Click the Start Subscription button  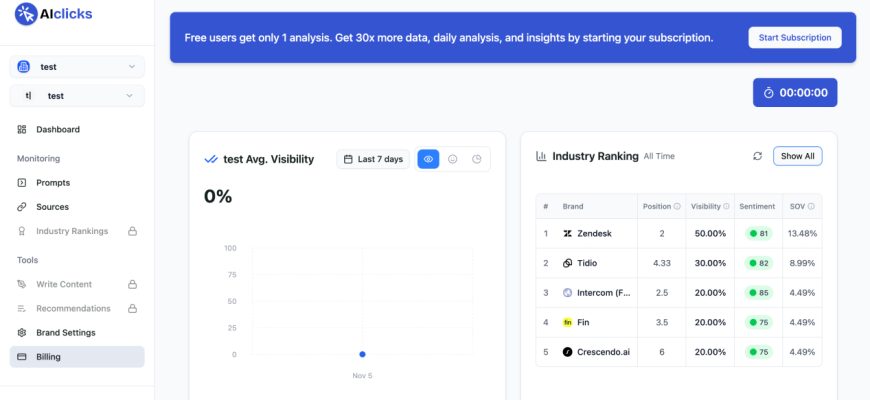tap(795, 38)
